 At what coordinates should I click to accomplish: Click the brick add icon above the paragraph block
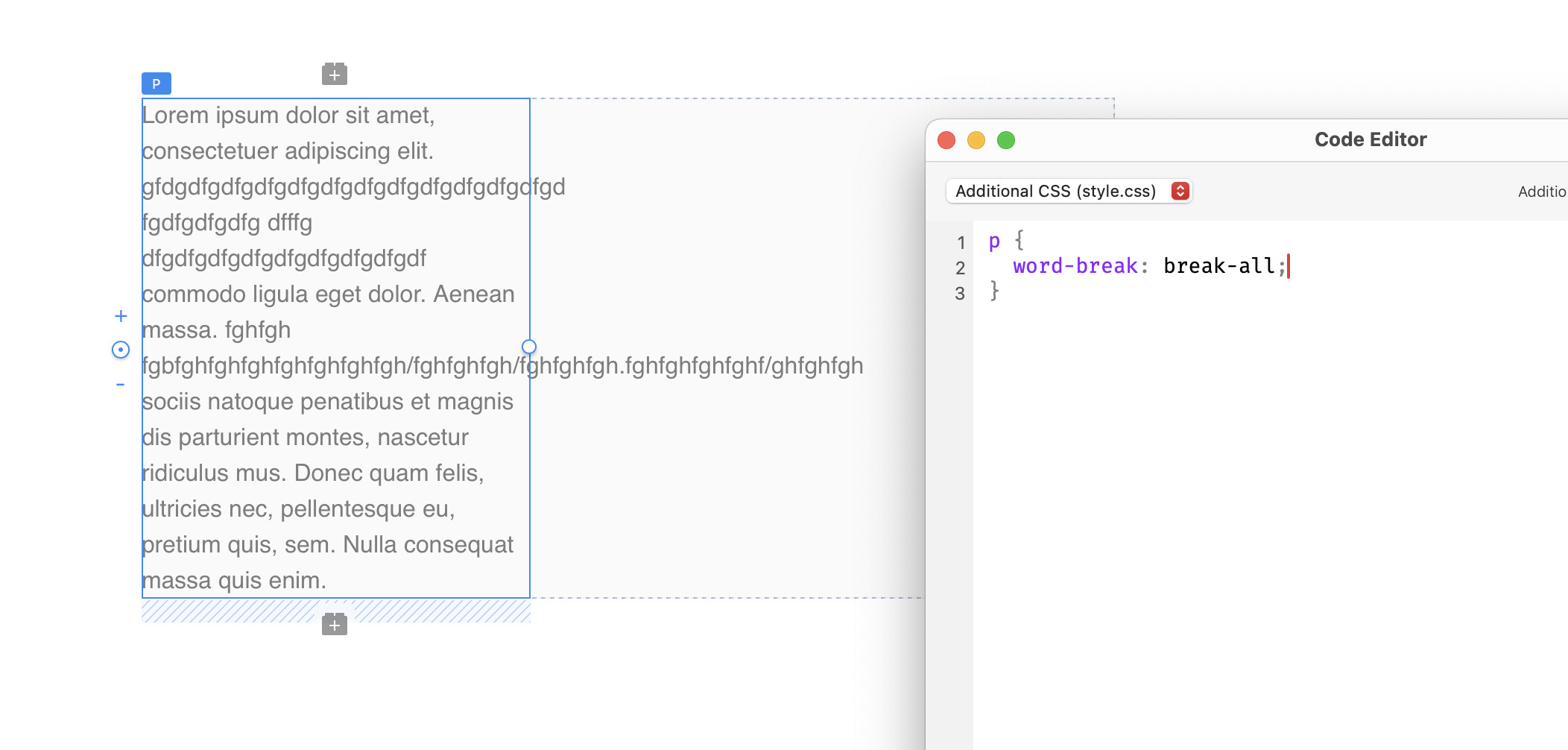(334, 73)
